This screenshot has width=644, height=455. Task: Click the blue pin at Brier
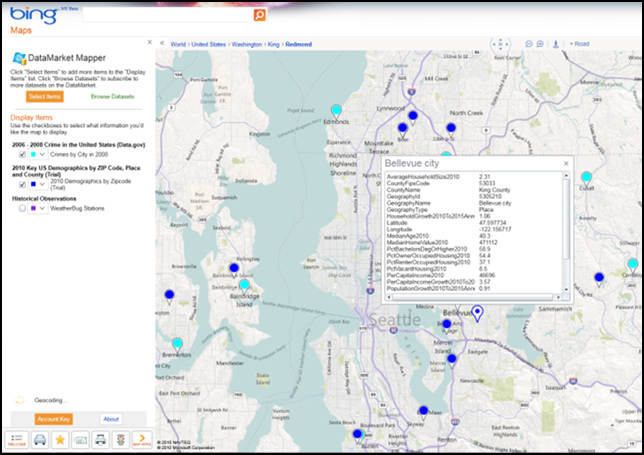pos(402,129)
